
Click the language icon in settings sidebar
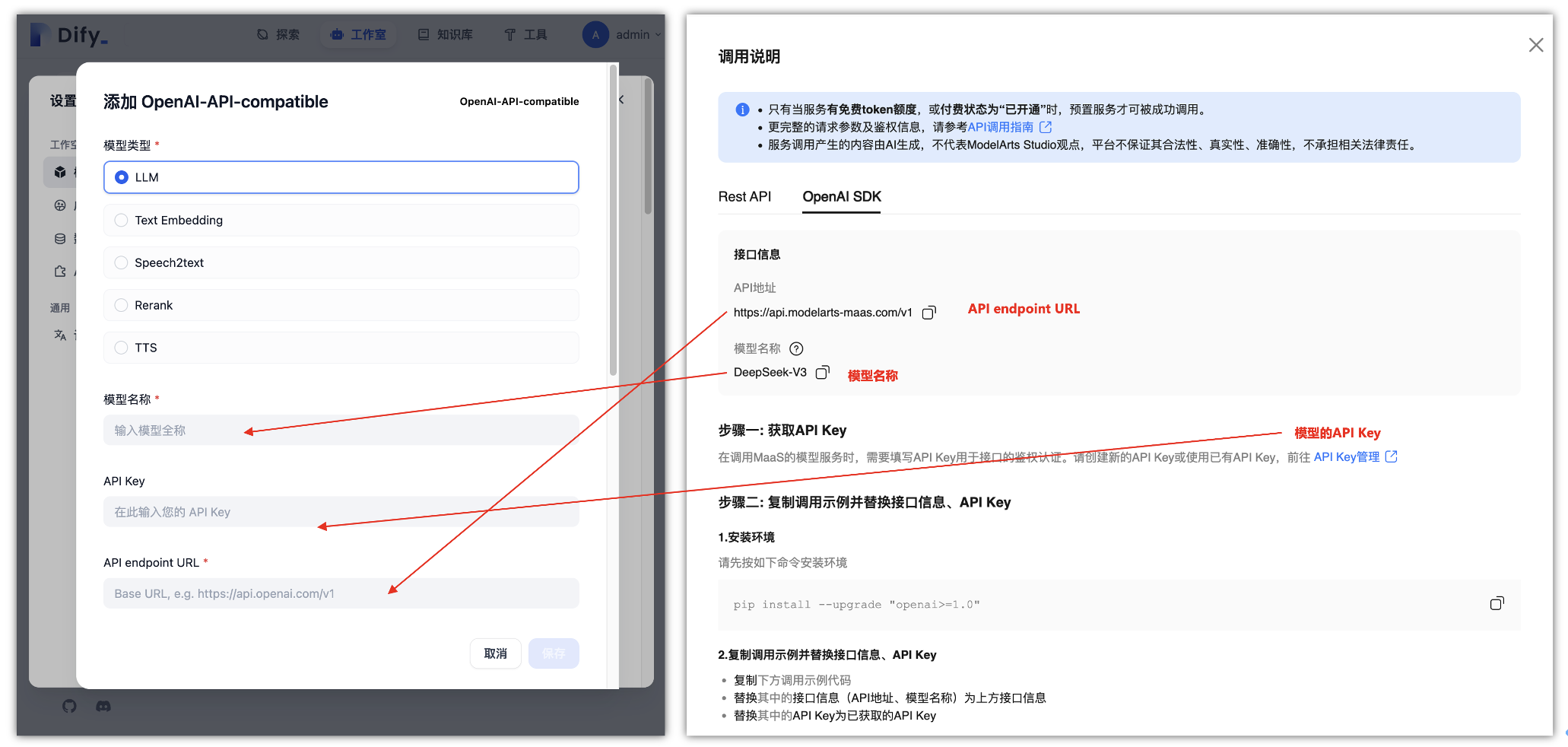click(60, 335)
